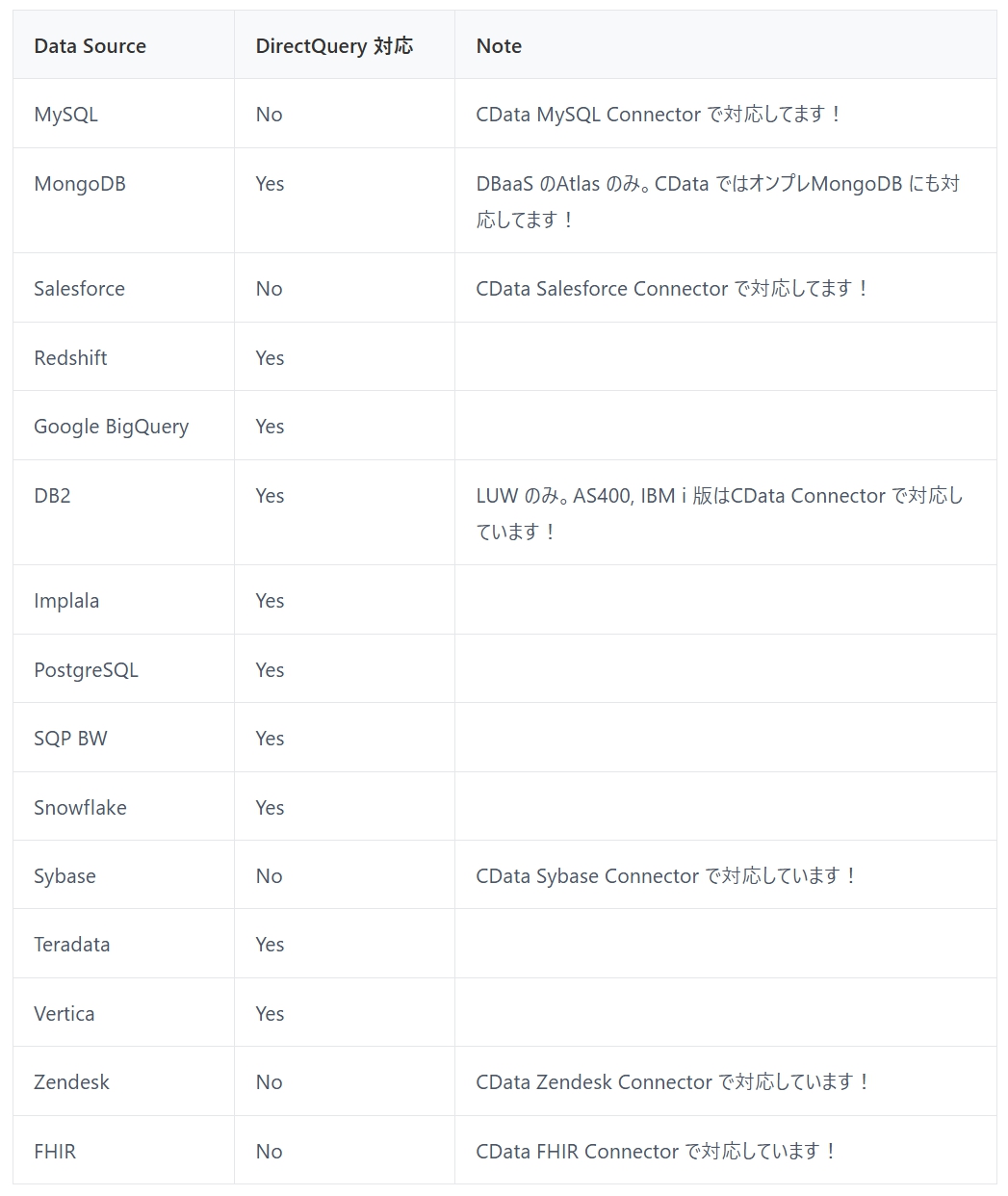Click the PostgreSQL cell
Image resolution: width=1008 pixels, height=1196 pixels.
coord(86,670)
